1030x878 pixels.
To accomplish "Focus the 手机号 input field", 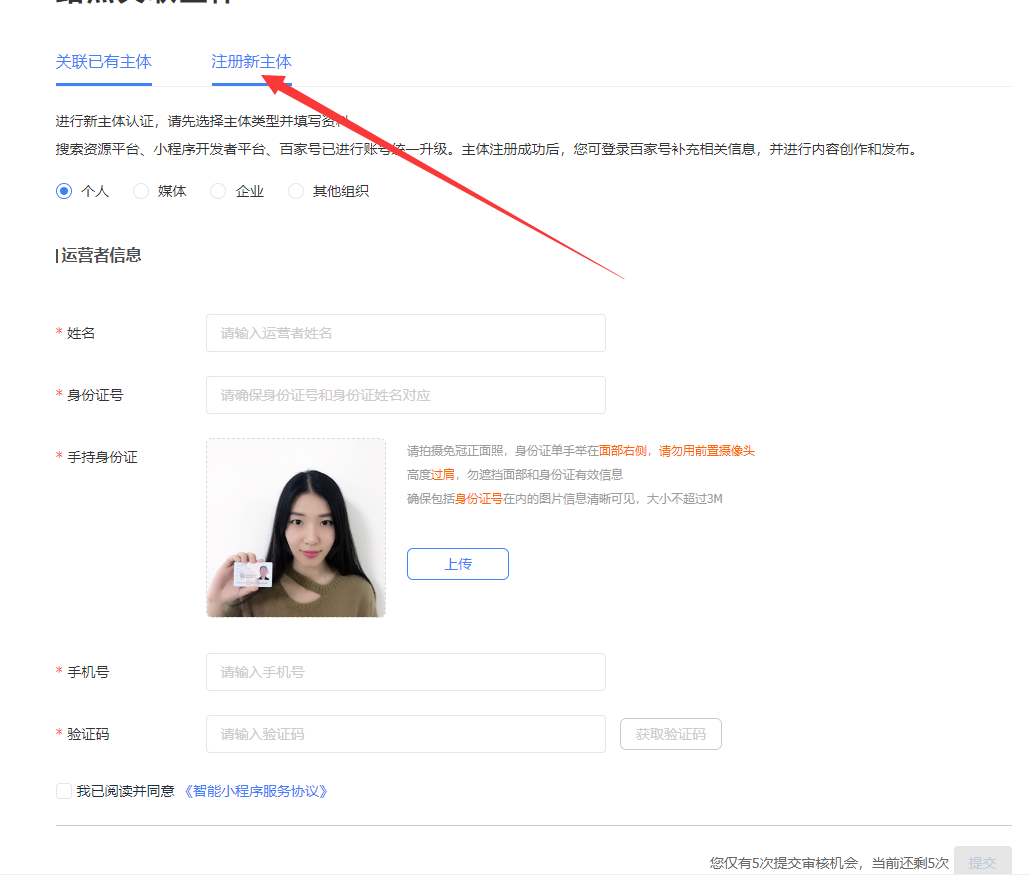I will (406, 672).
